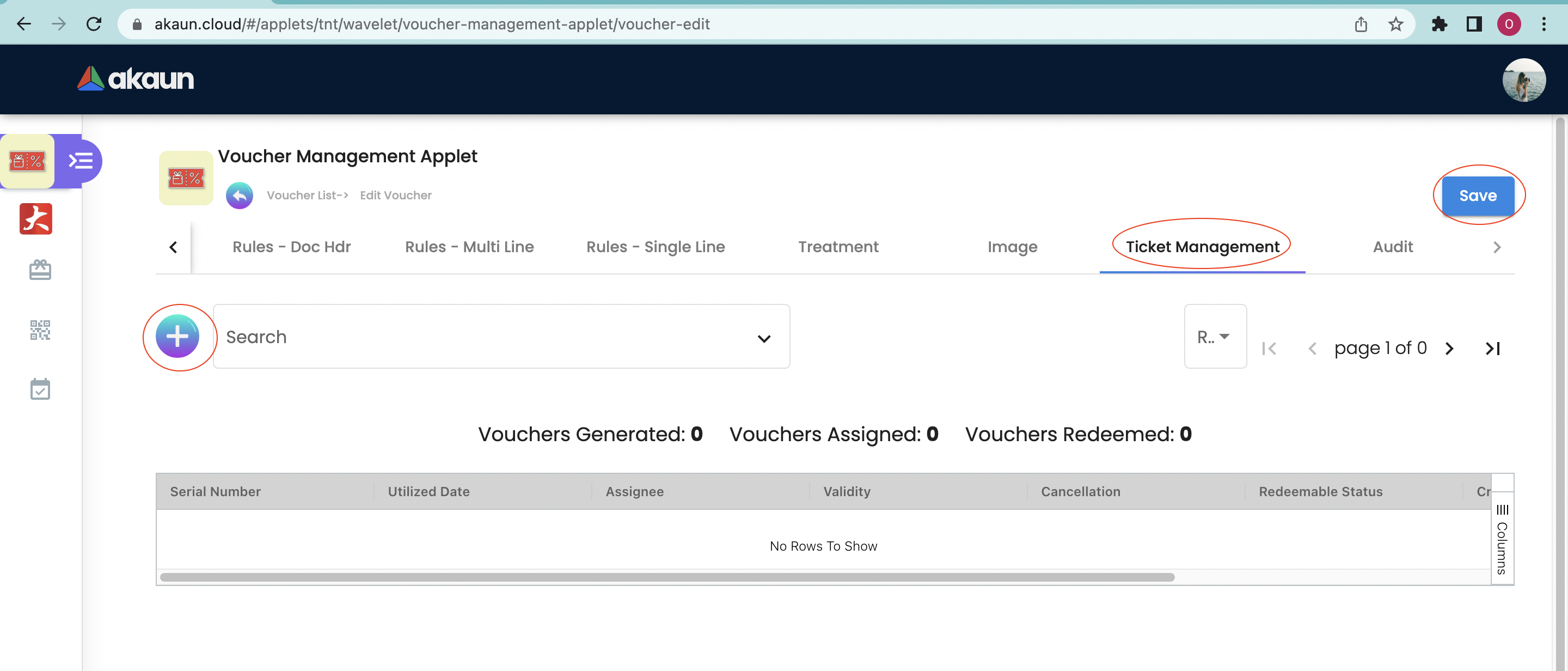Open the QR code sidebar icon

[40, 330]
